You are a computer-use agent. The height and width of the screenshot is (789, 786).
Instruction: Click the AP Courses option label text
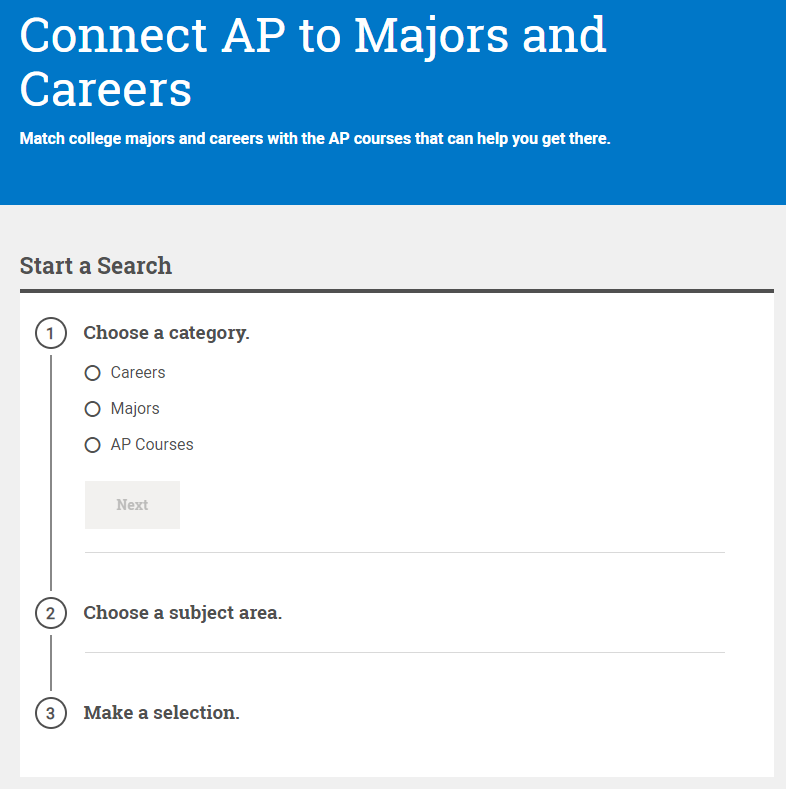(x=152, y=445)
